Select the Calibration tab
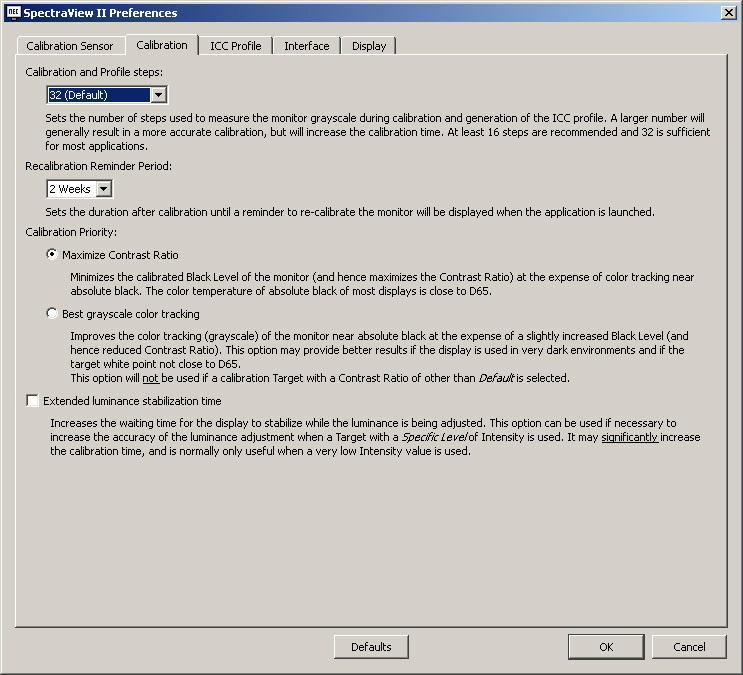Image resolution: width=743 pixels, height=675 pixels. (162, 45)
